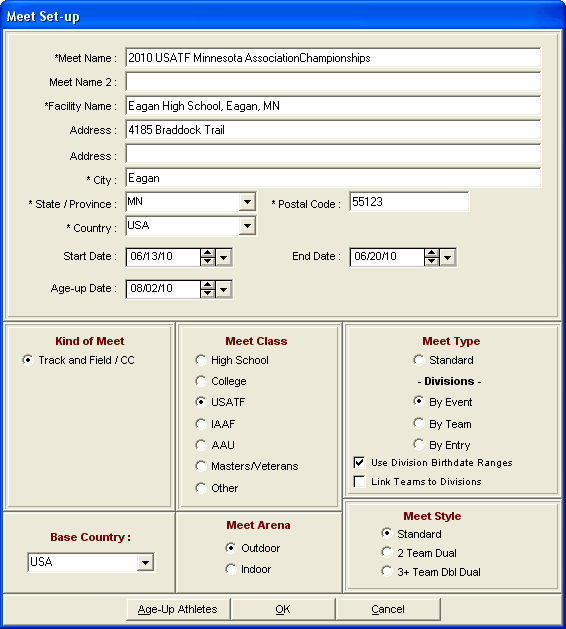Confirm settings with OK button
This screenshot has height=629, width=566.
coord(283,609)
